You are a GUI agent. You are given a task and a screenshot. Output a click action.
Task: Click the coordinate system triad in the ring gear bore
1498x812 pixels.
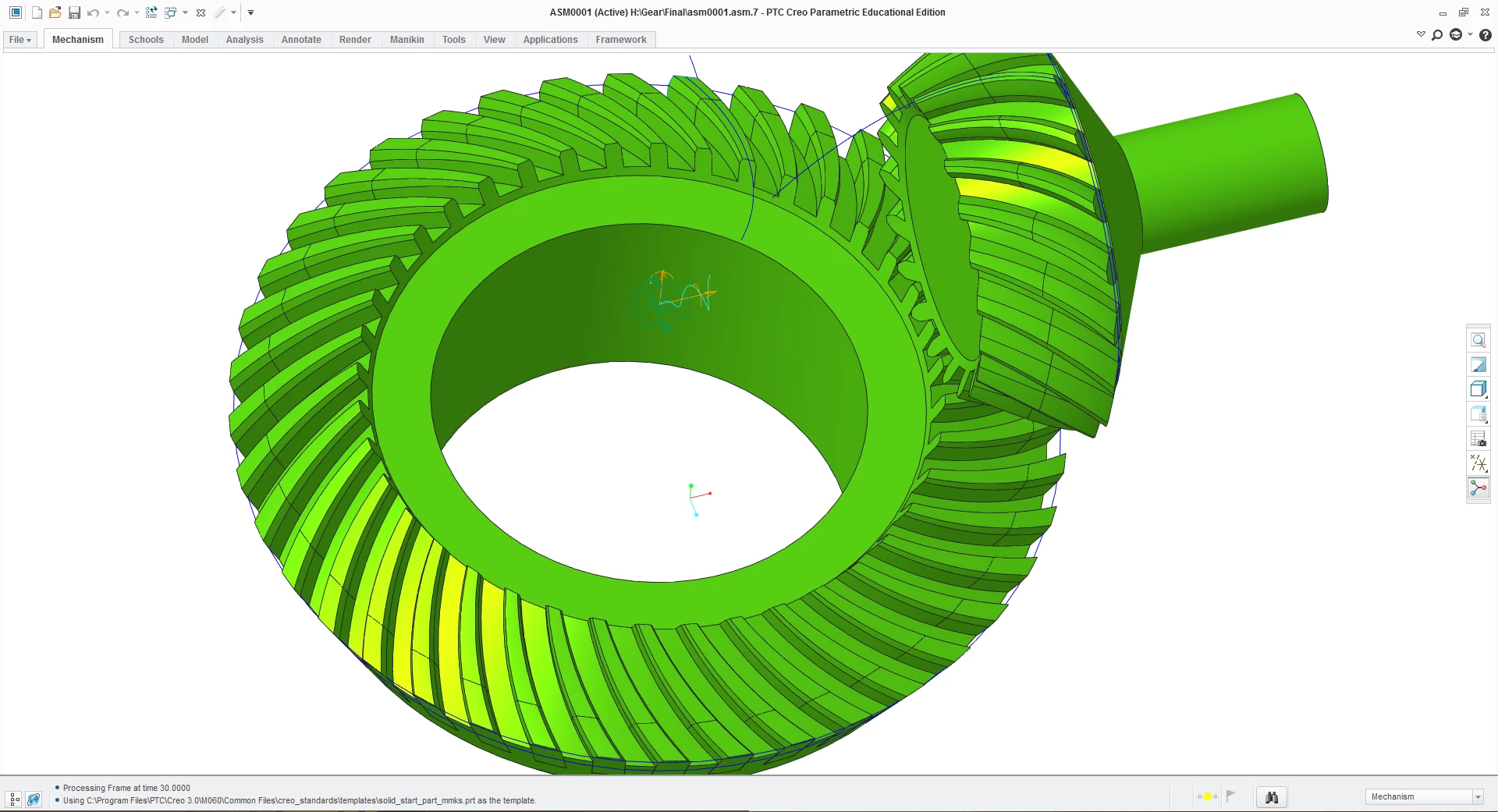click(x=699, y=499)
